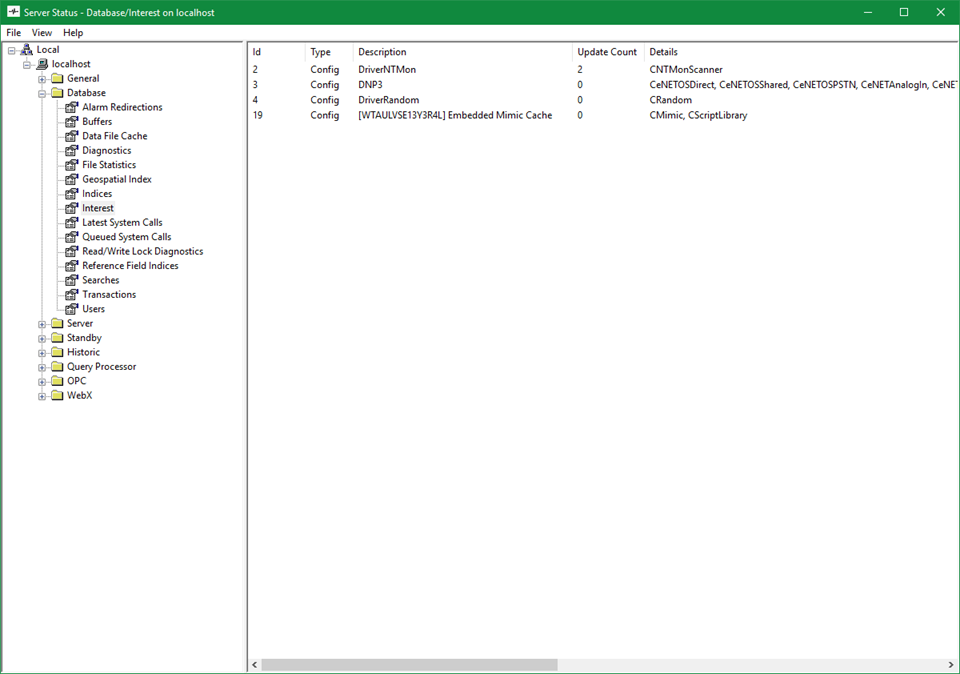The height and width of the screenshot is (674, 960).
Task: Click the Diagnostics node icon
Action: coord(72,151)
